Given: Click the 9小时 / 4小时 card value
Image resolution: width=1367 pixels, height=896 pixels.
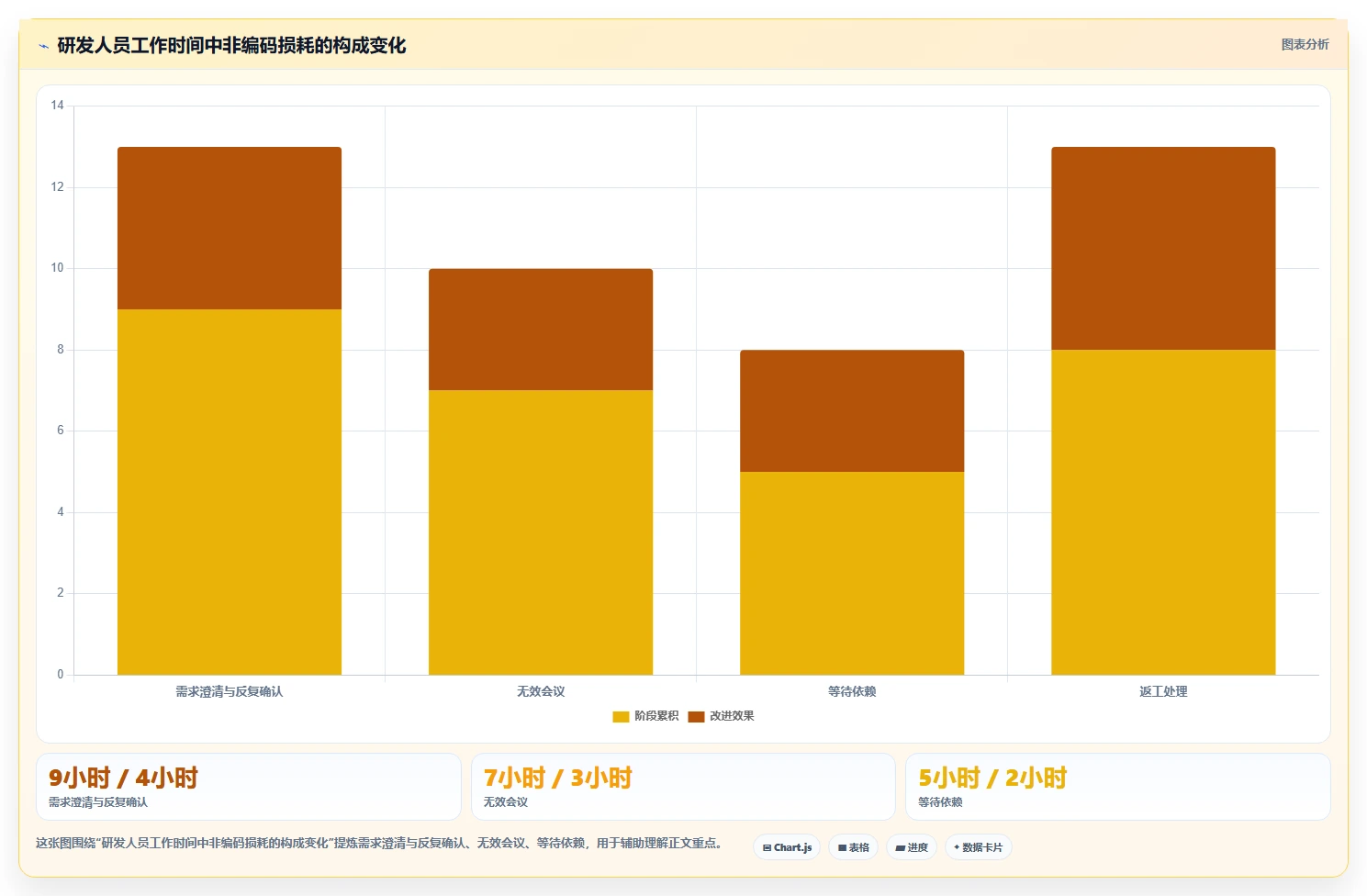Looking at the screenshot, I should pyautogui.click(x=123, y=778).
